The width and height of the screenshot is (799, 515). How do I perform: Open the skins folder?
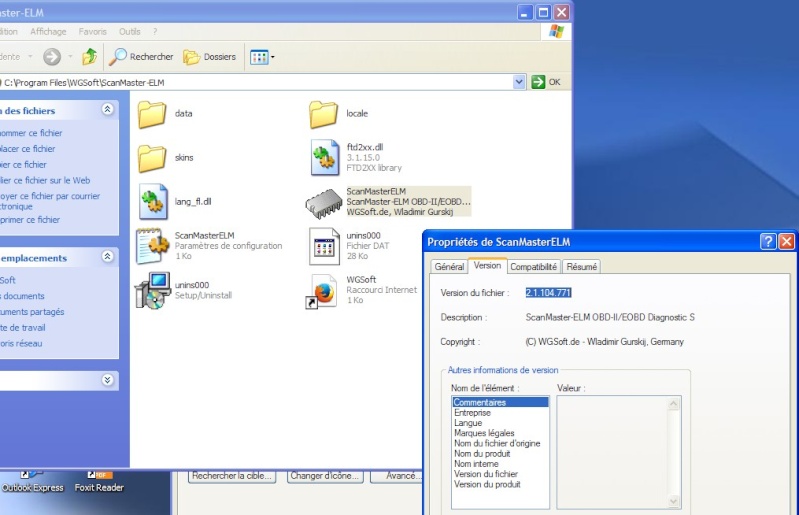(x=152, y=158)
